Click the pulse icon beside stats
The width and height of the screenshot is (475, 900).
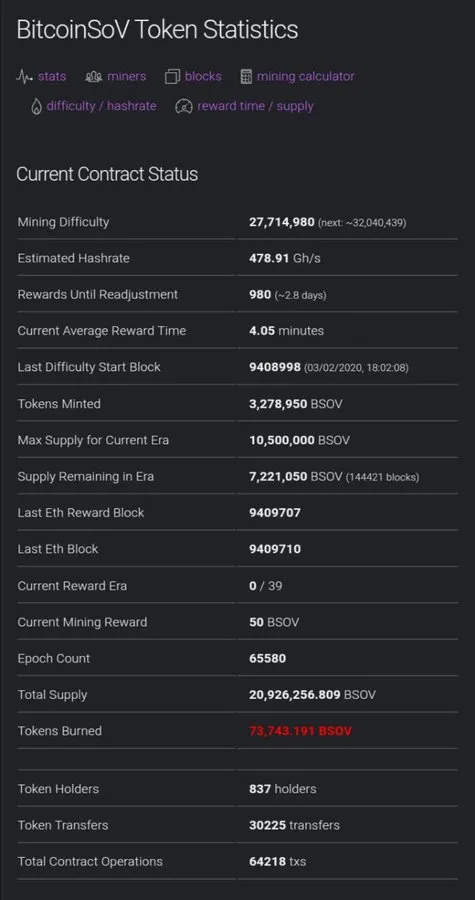click(x=24, y=76)
